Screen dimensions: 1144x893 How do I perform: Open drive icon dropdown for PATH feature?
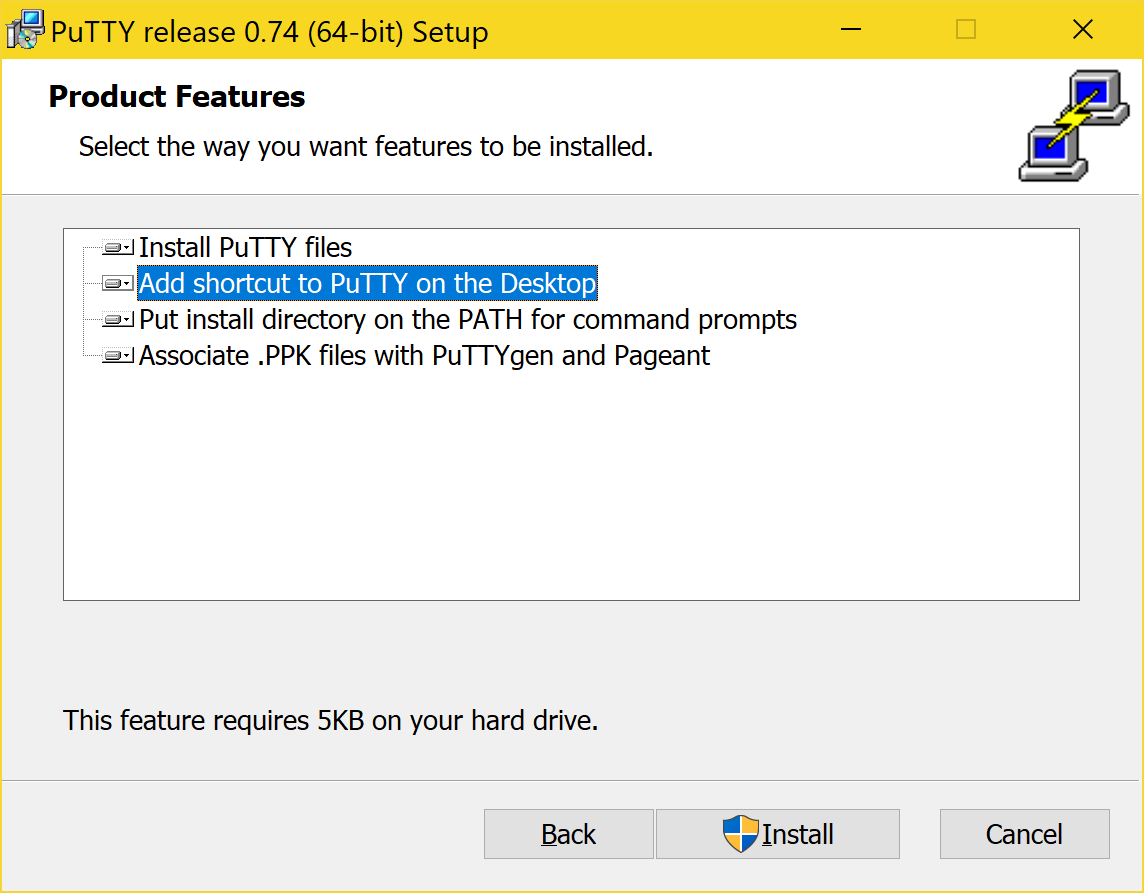click(118, 320)
